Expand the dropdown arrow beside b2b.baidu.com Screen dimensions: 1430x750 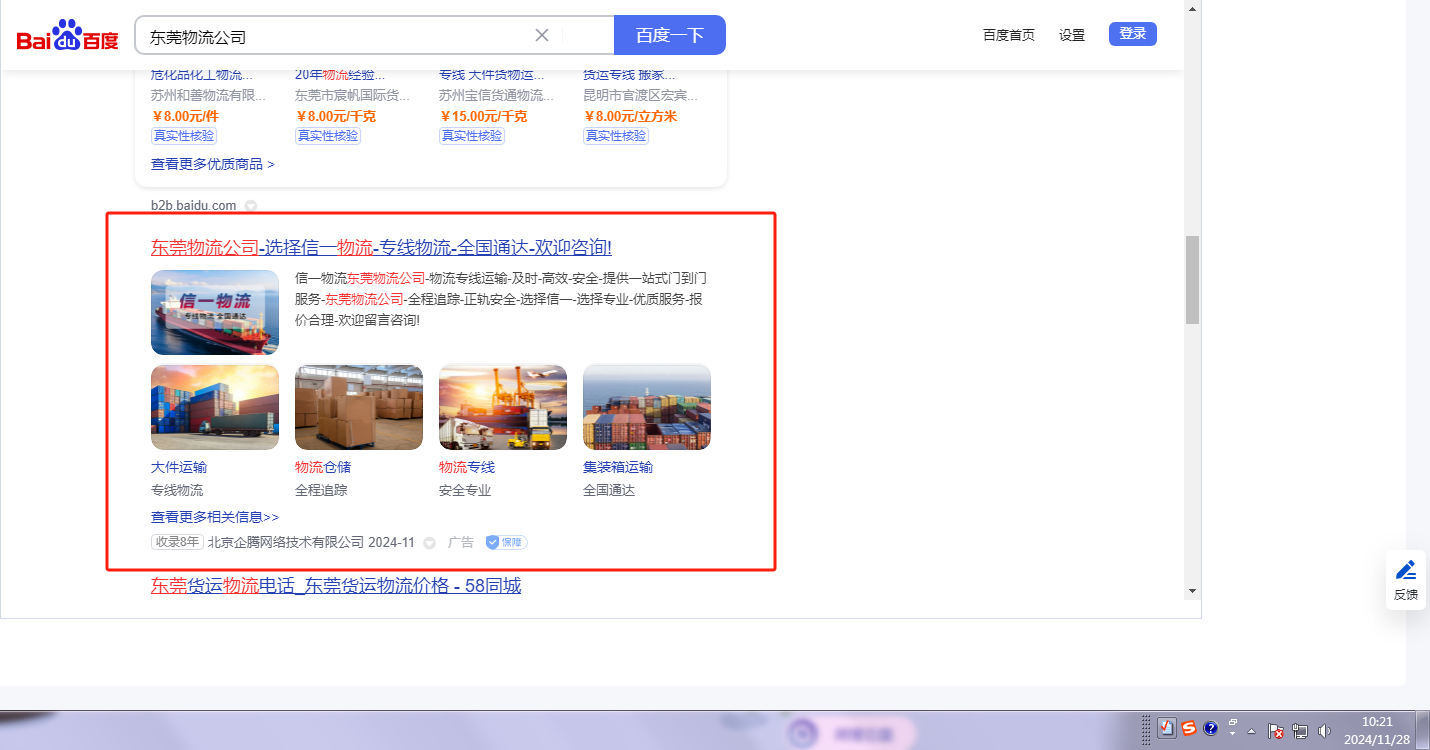tap(251, 206)
